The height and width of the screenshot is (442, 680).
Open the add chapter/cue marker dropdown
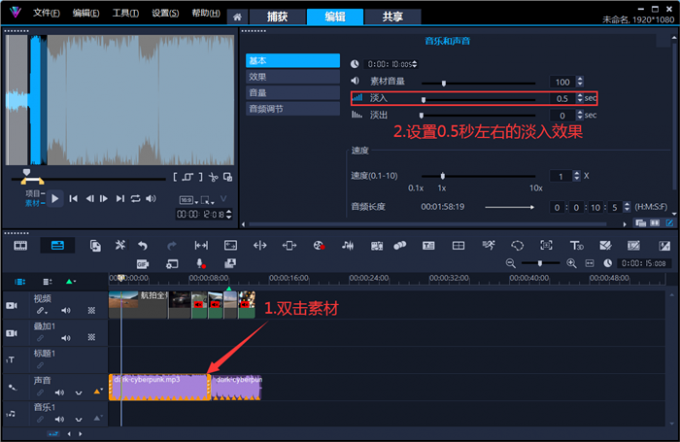point(71,282)
